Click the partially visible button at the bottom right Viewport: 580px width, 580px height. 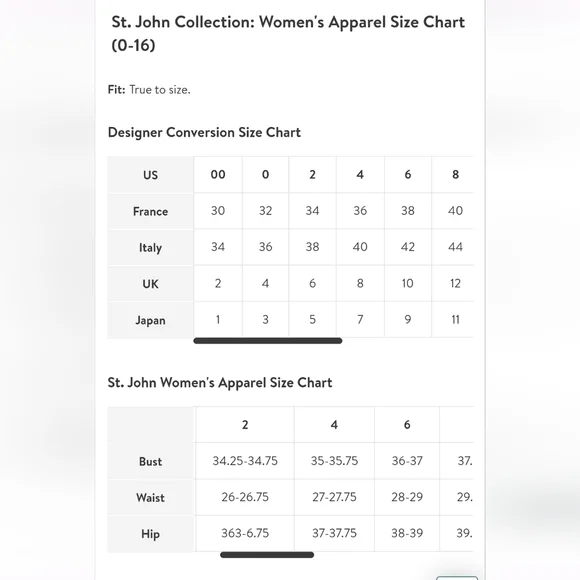pyautogui.click(x=457, y=578)
